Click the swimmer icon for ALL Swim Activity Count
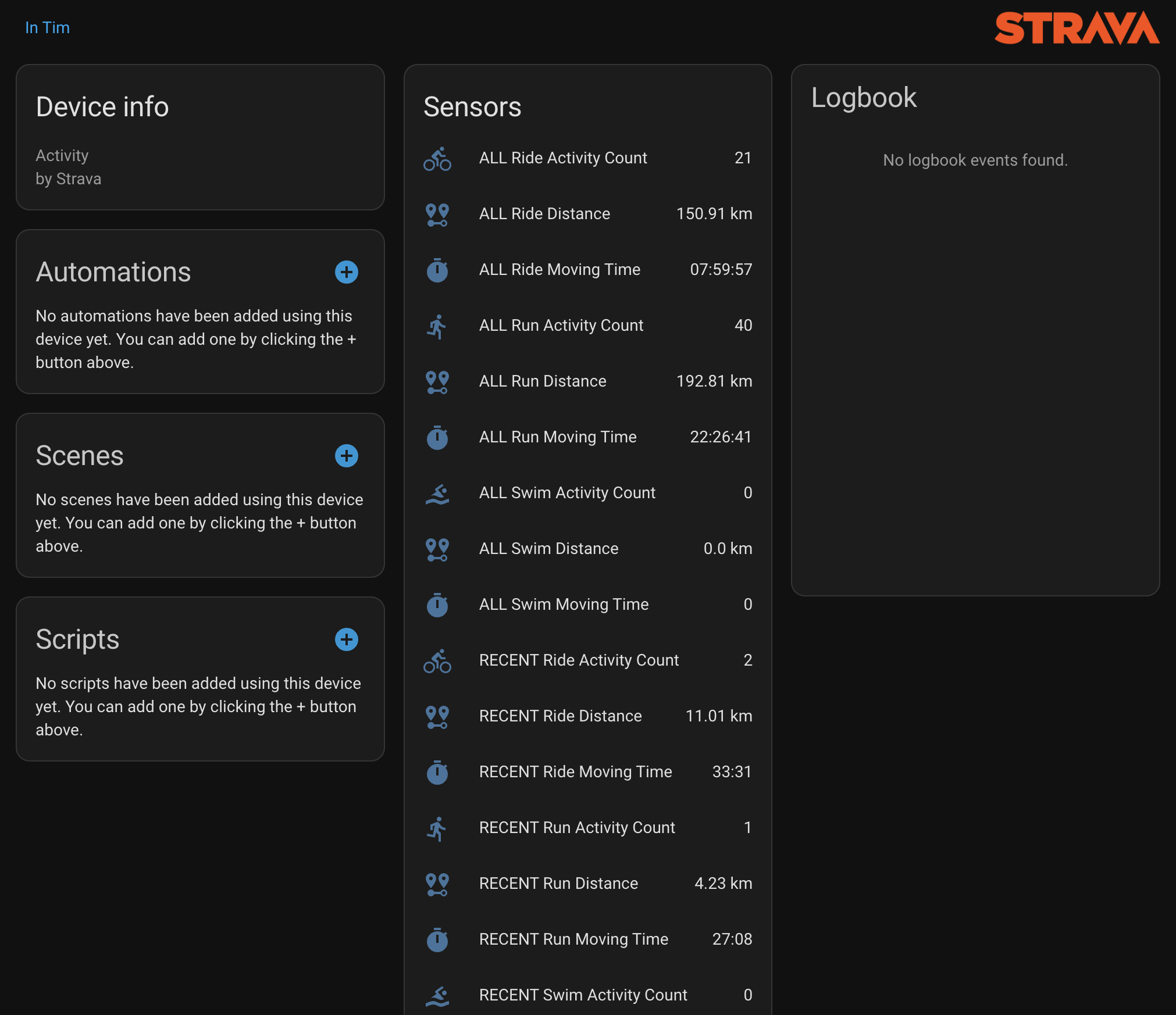 coord(437,493)
